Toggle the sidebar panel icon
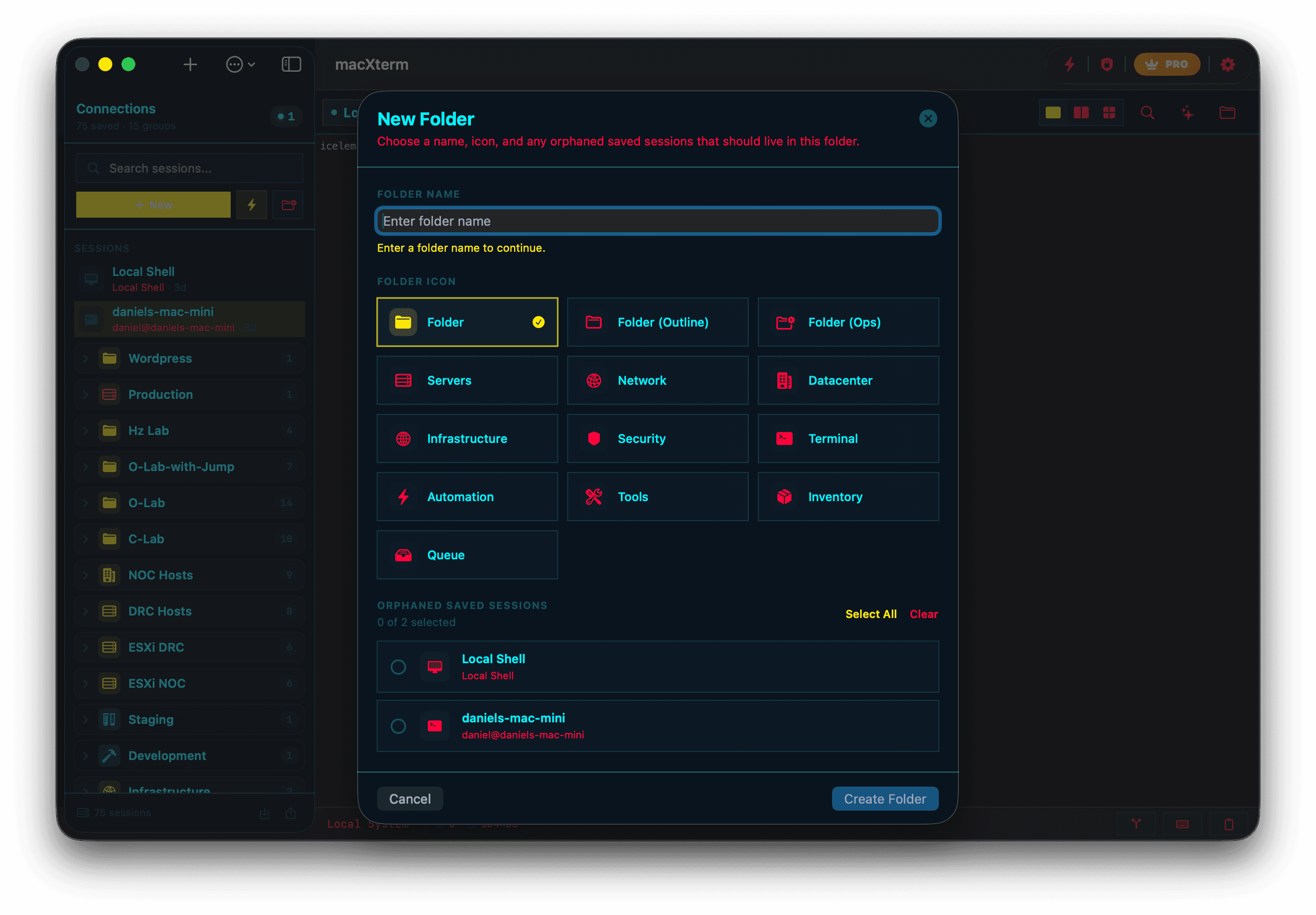Image resolution: width=1316 pixels, height=915 pixels. 291,64
